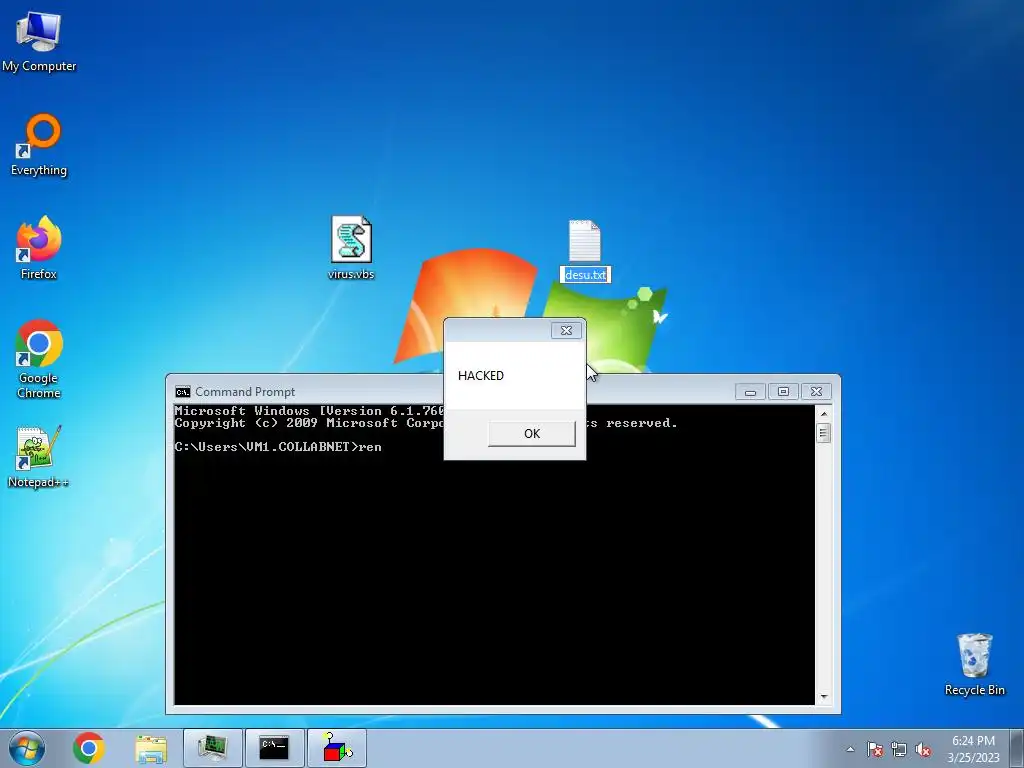The width and height of the screenshot is (1024, 768).
Task: Click the Command Prompt scroll up arrow
Action: coord(824,413)
